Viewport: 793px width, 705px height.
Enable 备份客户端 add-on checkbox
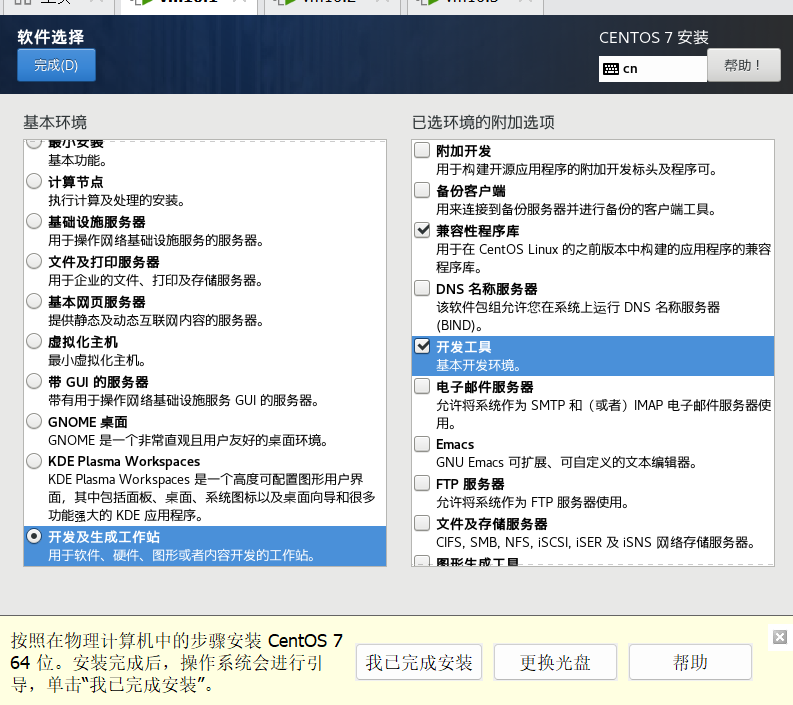tap(422, 190)
